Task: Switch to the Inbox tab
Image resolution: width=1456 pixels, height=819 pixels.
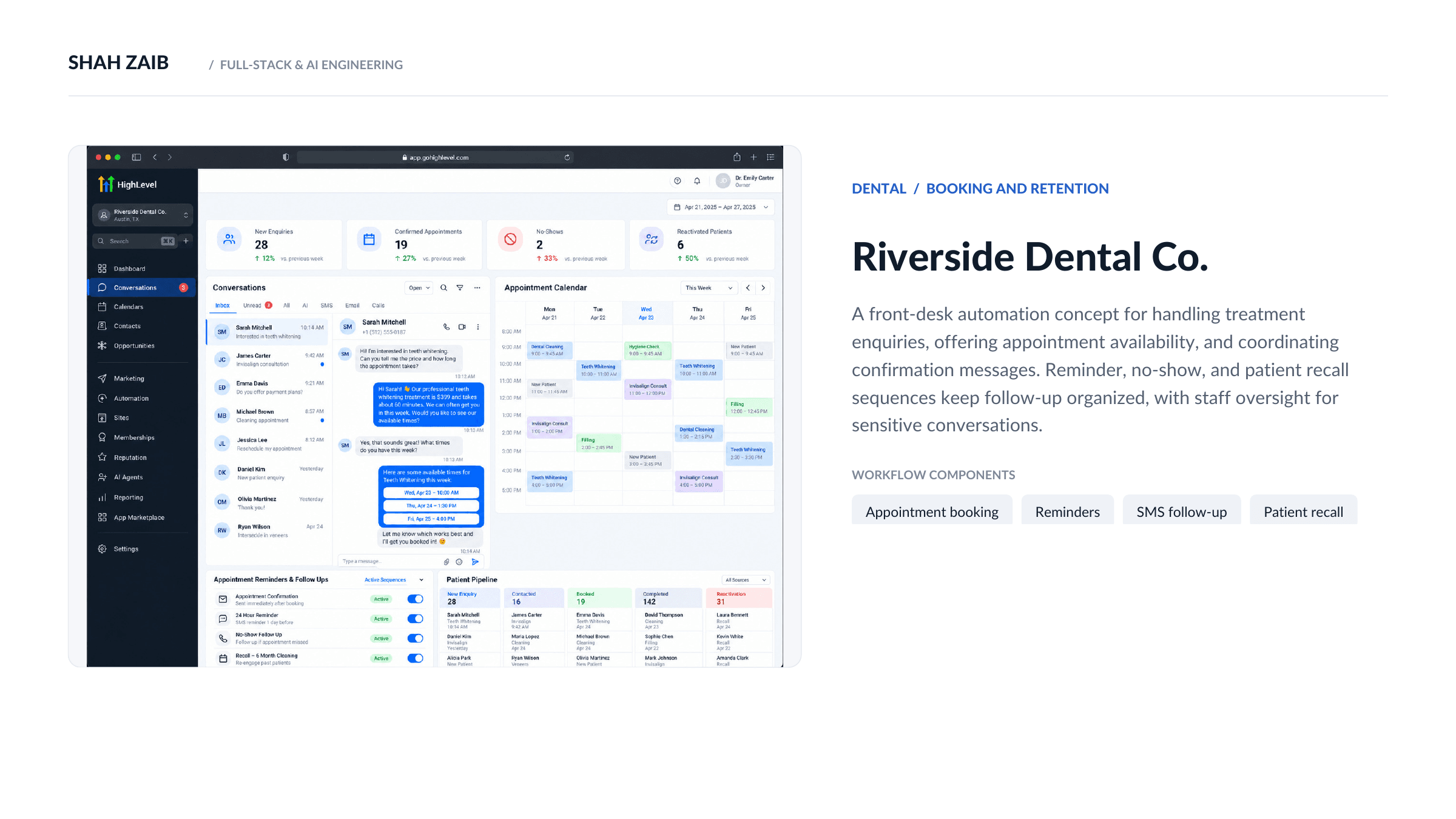Action: pyautogui.click(x=223, y=306)
